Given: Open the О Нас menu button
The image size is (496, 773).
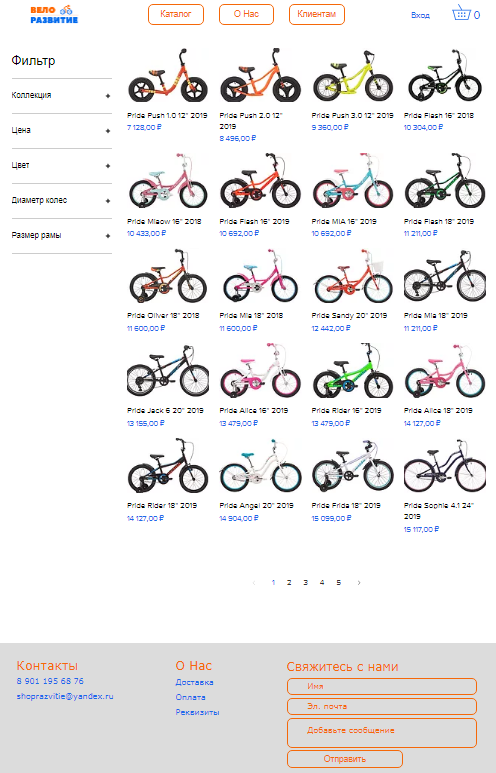Looking at the screenshot, I should [247, 14].
